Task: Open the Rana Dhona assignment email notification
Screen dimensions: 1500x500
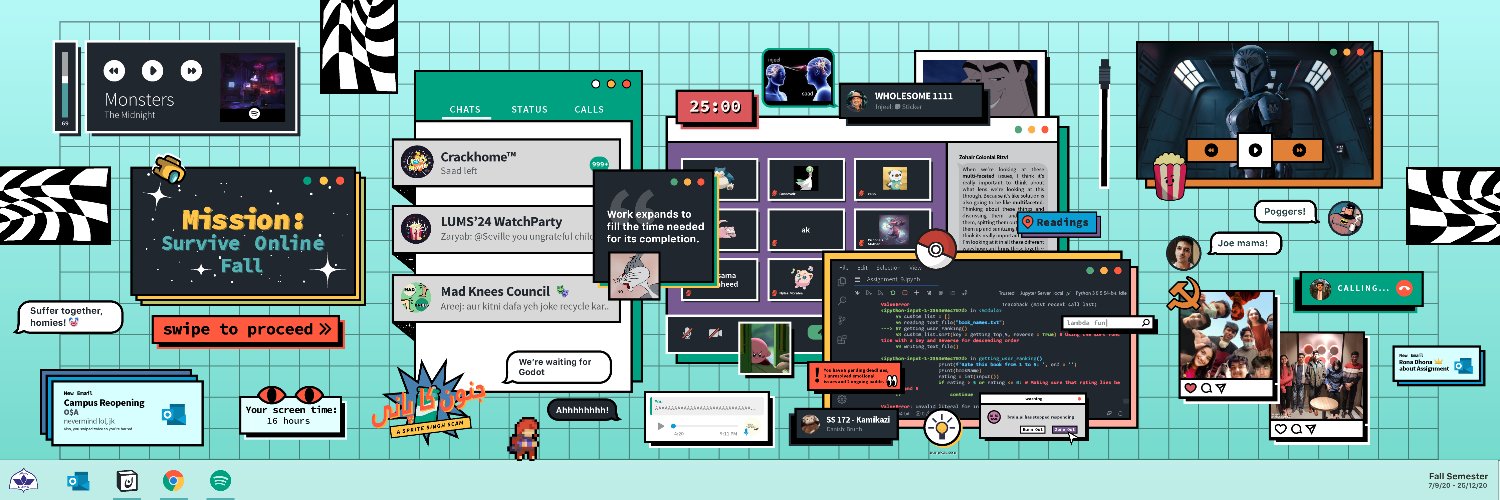Action: click(1436, 366)
